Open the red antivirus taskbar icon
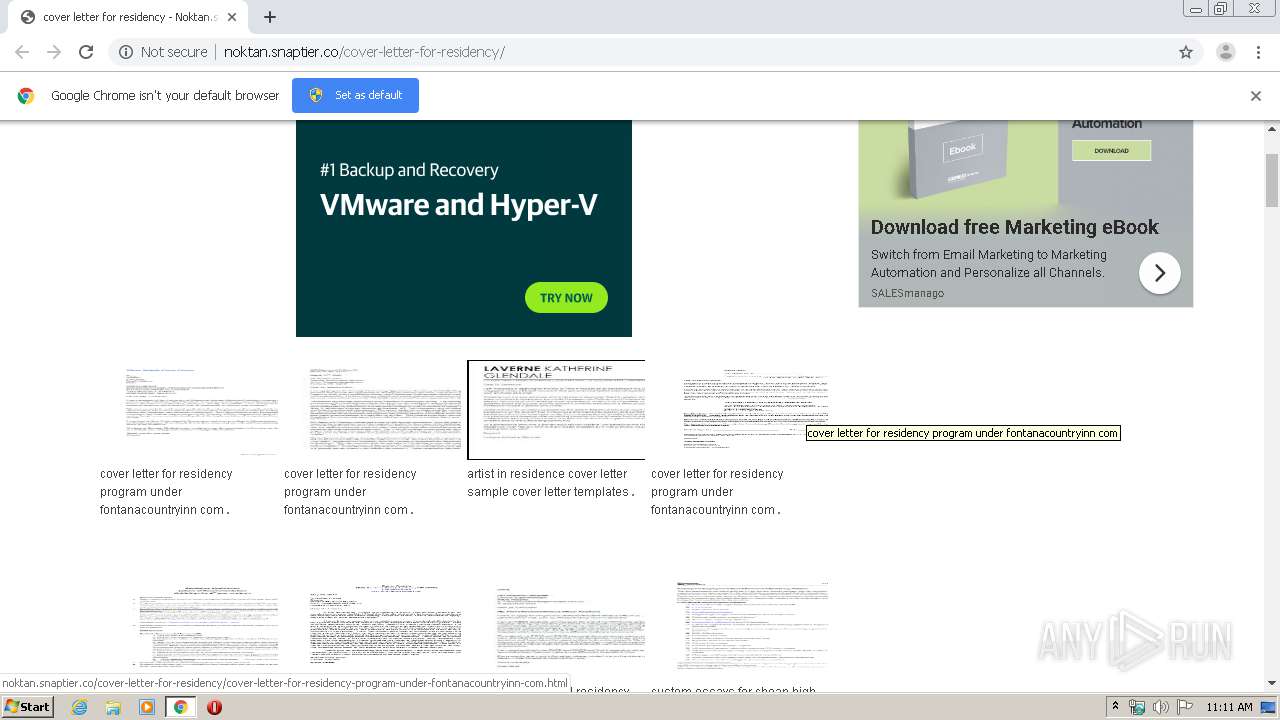 coord(214,707)
